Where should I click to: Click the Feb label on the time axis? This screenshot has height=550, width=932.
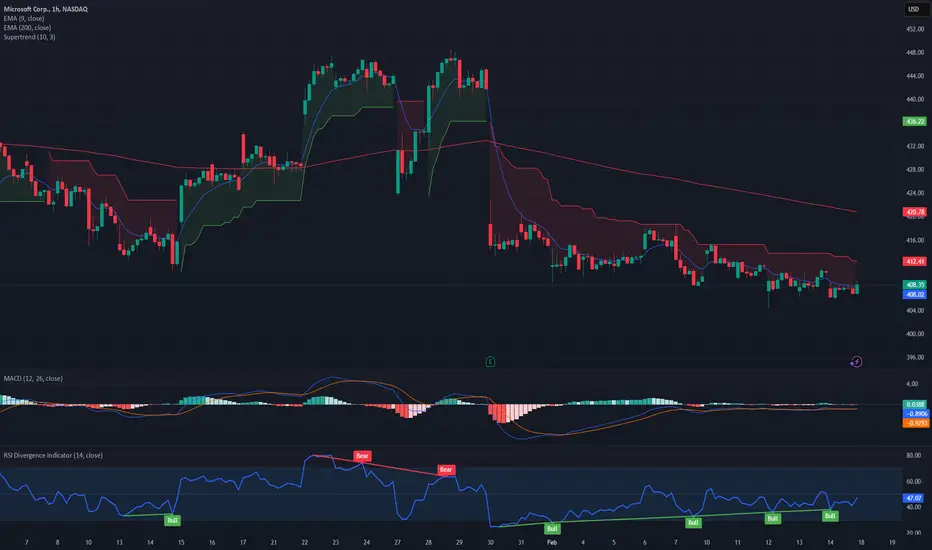click(x=552, y=542)
